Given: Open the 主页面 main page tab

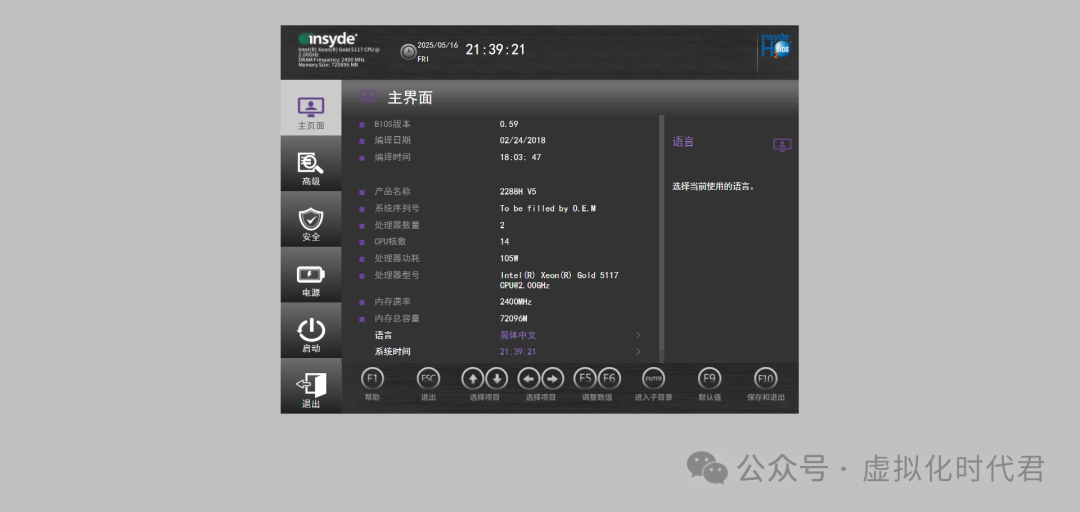Looking at the screenshot, I should point(311,107).
